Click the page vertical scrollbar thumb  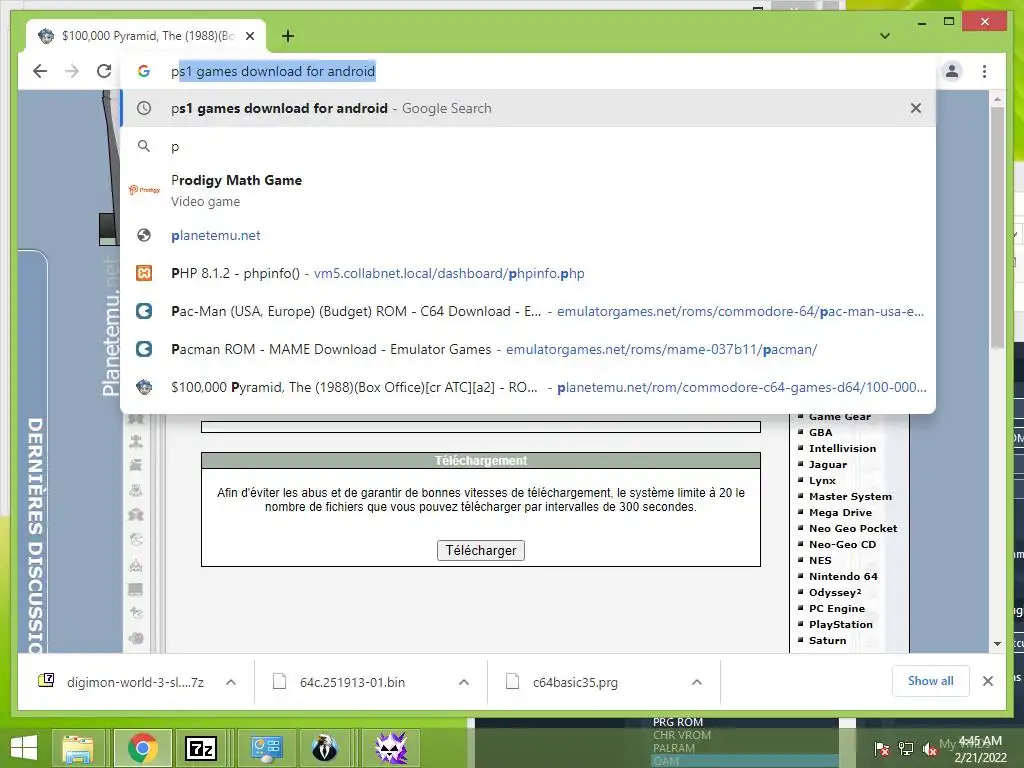[997, 229]
